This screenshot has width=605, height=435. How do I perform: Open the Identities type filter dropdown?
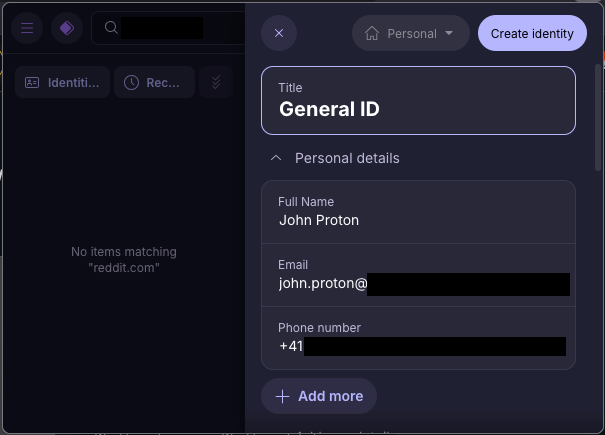[x=63, y=82]
